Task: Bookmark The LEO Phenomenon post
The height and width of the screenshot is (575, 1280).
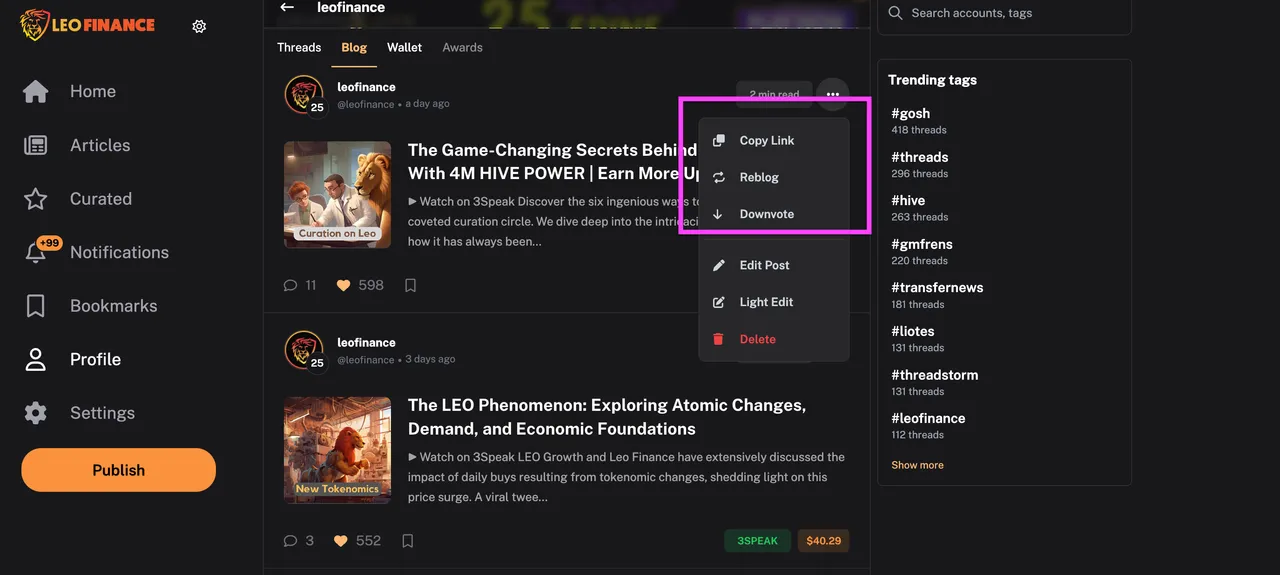Action: [x=408, y=540]
